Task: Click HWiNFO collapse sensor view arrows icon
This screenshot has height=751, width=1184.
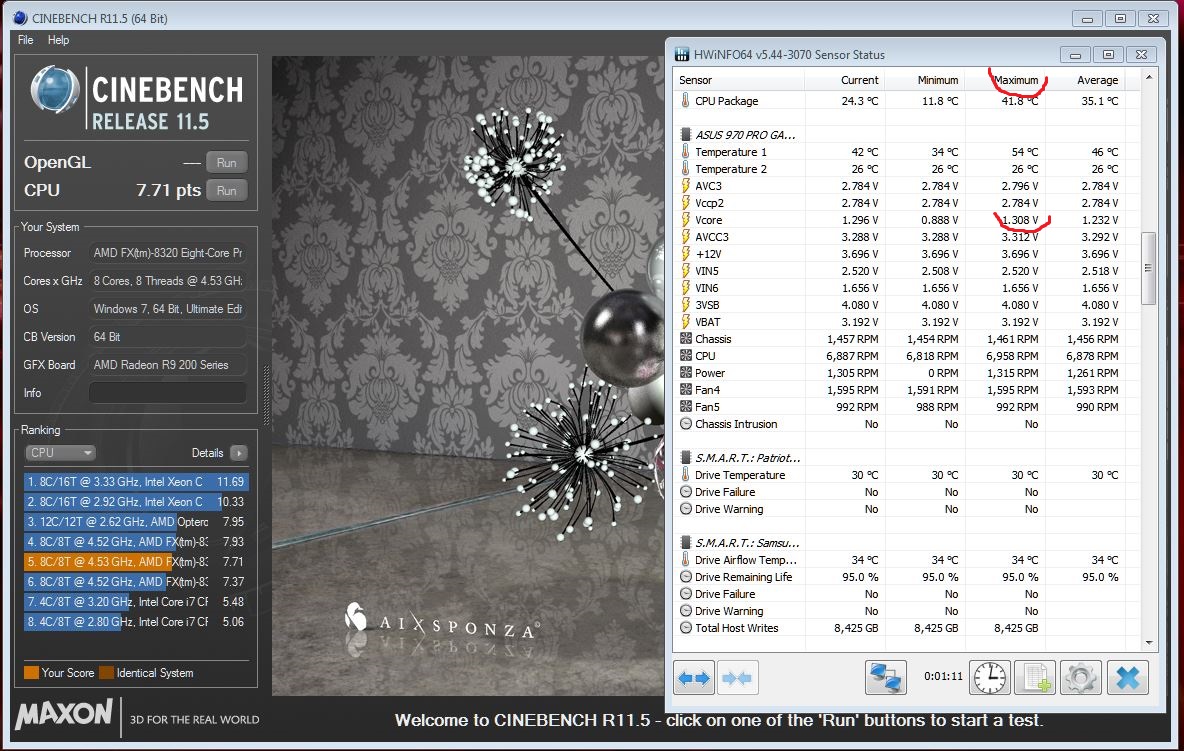Action: coord(737,678)
